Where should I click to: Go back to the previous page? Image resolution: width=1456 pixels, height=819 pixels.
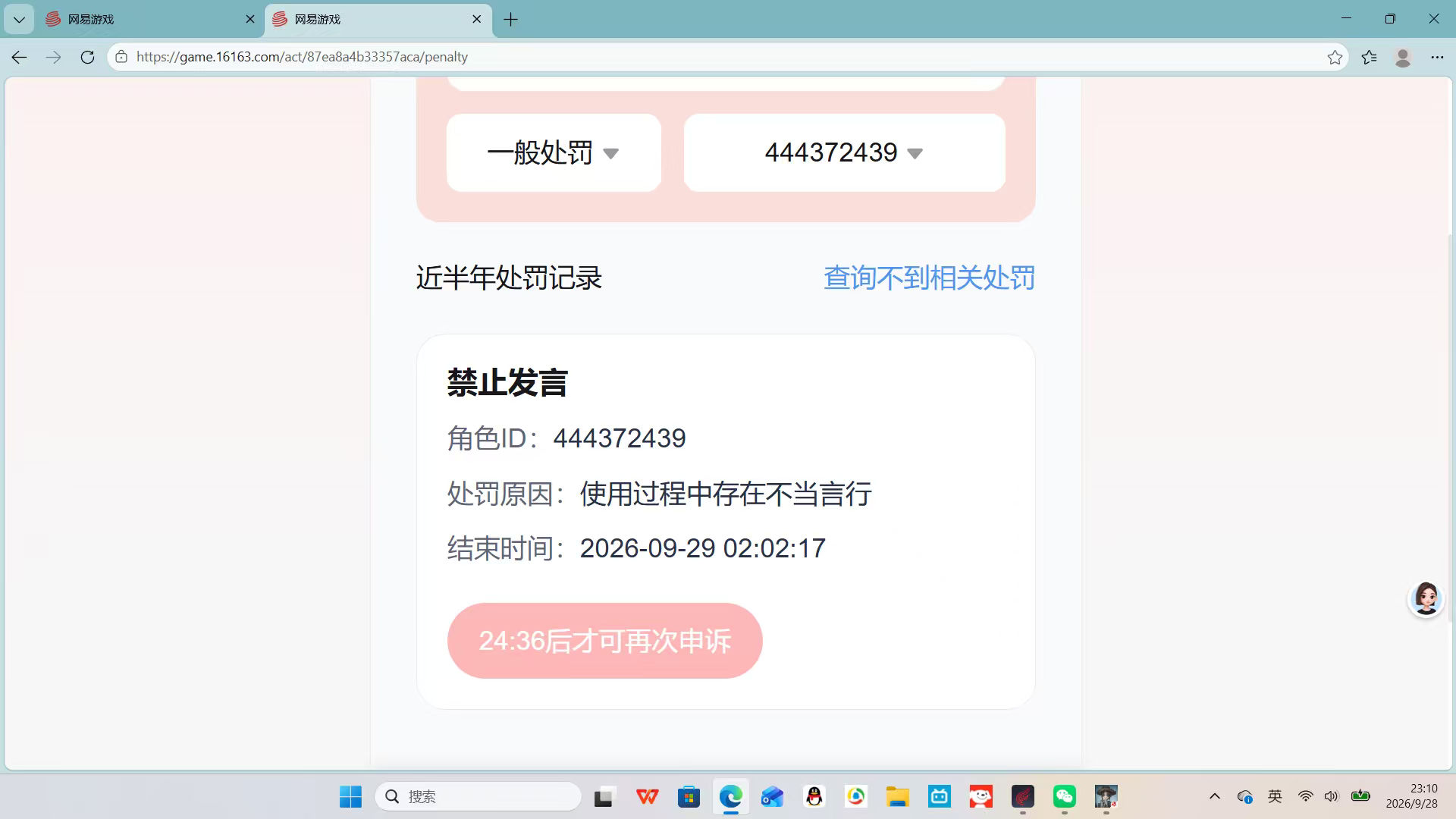pos(20,57)
